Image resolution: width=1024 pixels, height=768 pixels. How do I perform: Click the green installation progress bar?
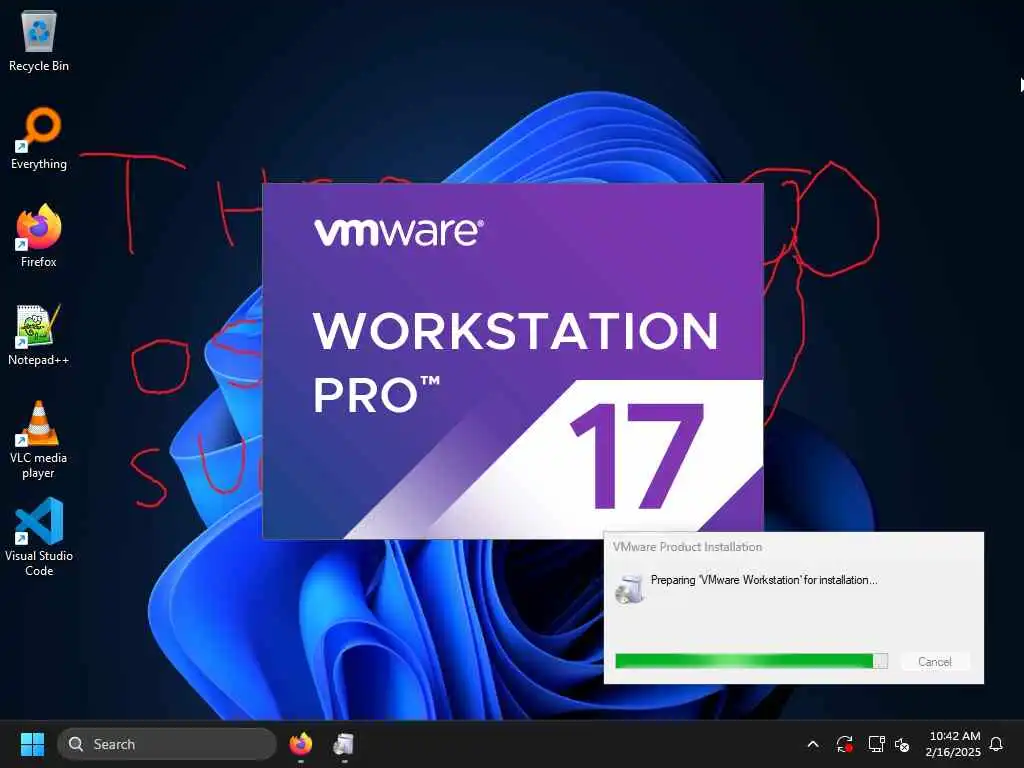point(751,661)
